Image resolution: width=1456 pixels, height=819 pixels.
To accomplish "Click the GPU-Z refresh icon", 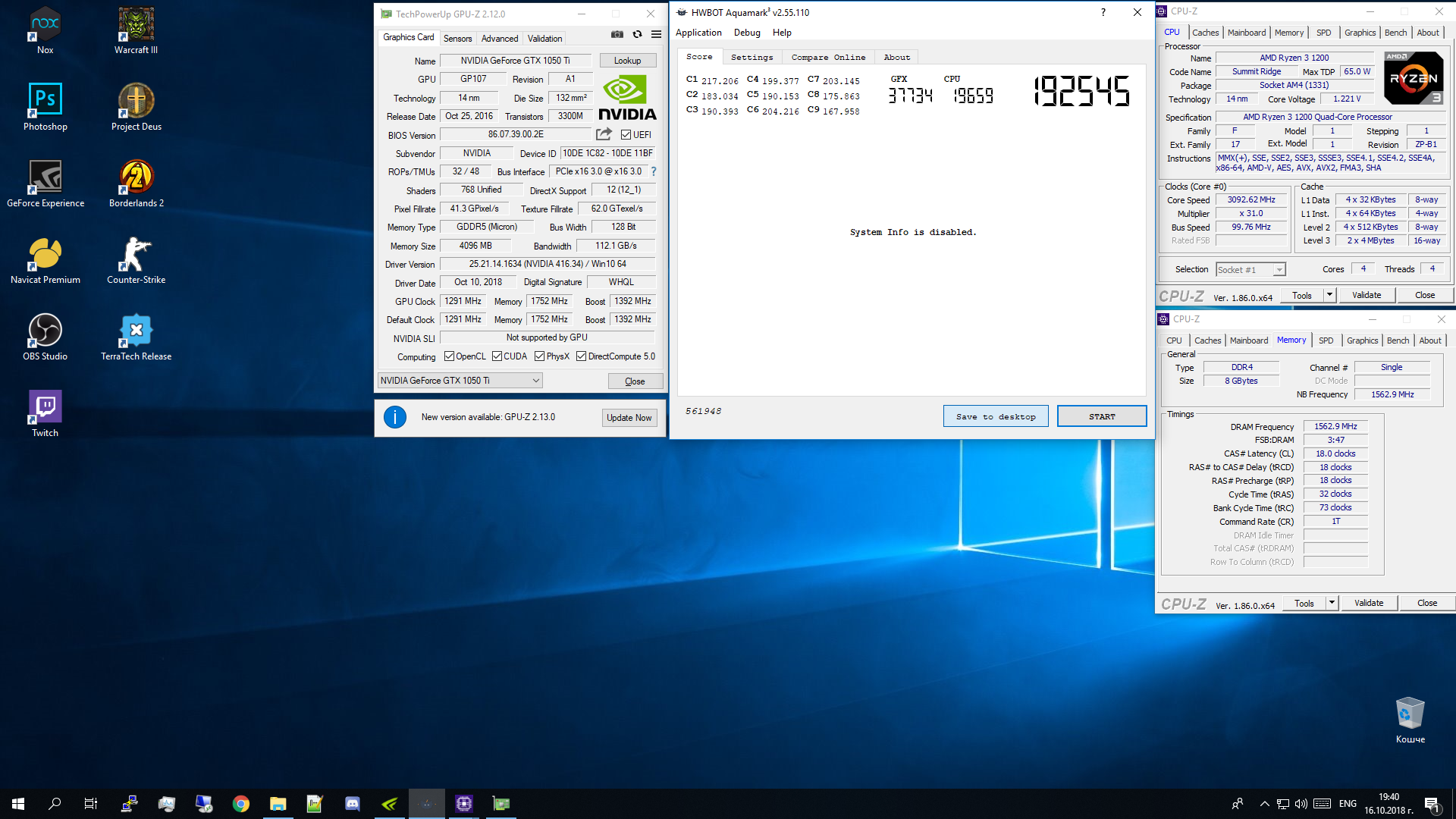I will 637,34.
